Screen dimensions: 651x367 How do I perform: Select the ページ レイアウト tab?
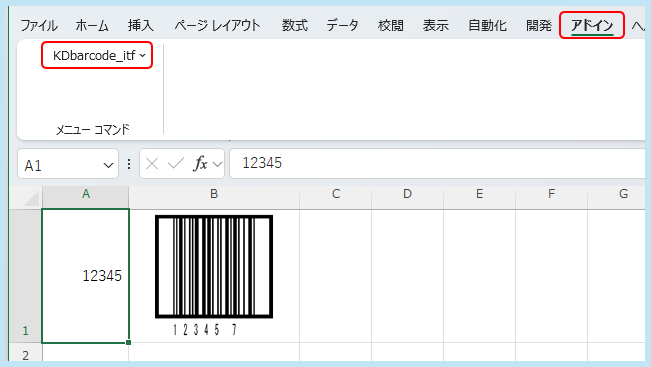[217, 25]
